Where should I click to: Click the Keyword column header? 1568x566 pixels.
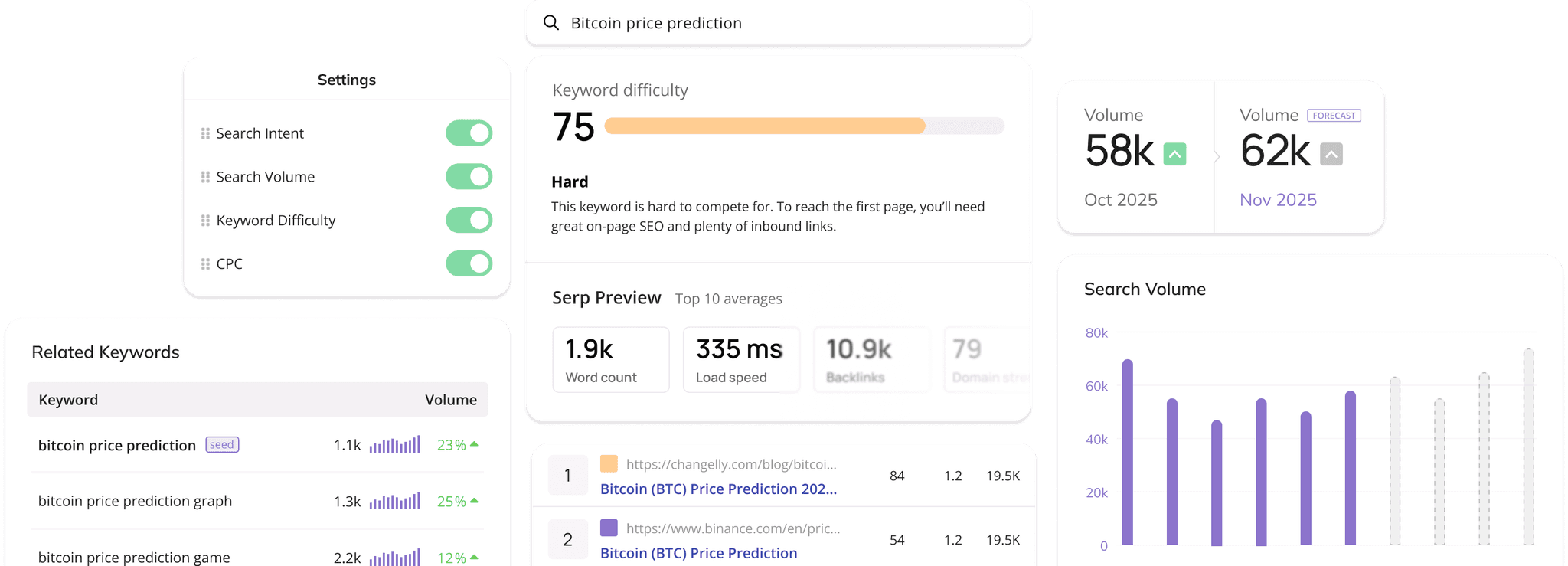point(68,400)
